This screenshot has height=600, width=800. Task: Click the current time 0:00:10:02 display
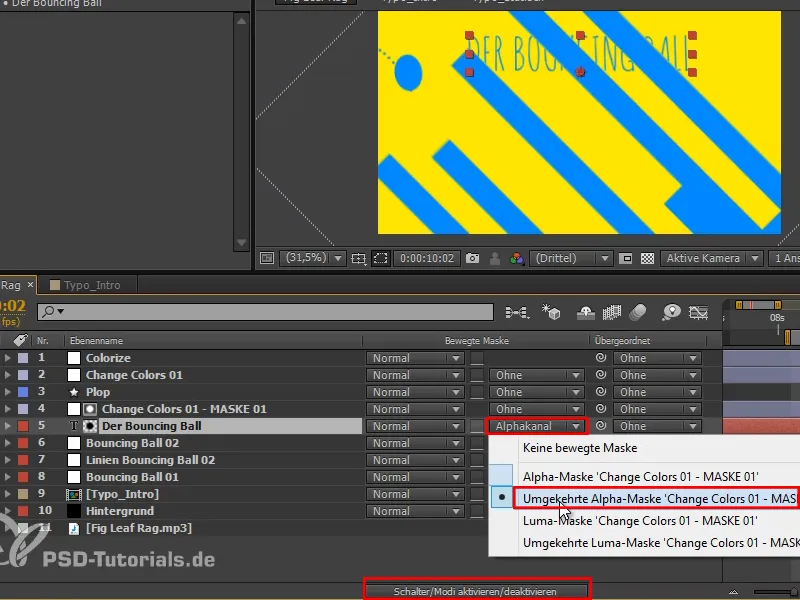tap(427, 258)
